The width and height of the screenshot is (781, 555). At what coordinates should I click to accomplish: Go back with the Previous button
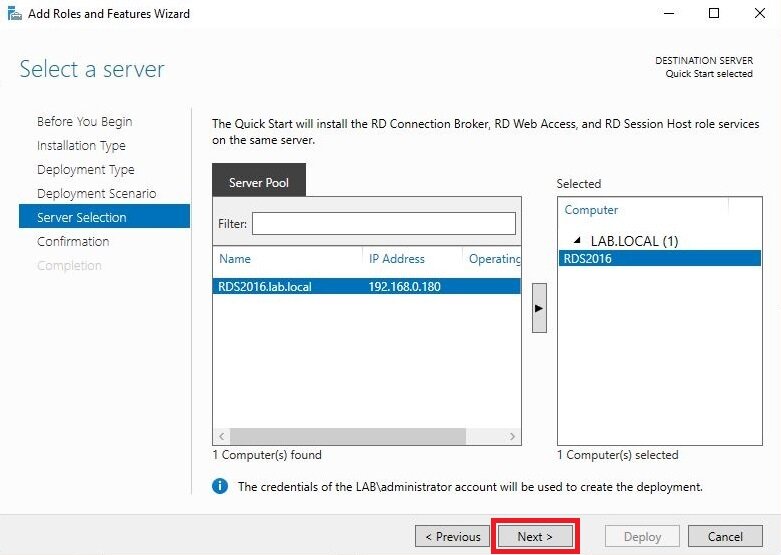click(452, 537)
